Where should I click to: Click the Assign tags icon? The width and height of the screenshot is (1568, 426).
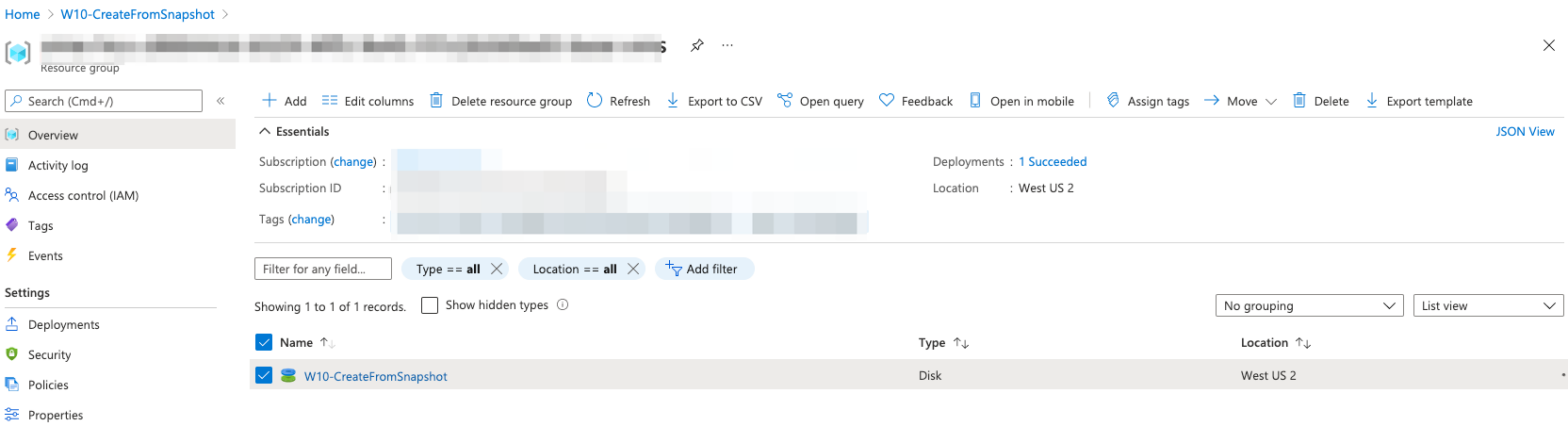[1112, 101]
